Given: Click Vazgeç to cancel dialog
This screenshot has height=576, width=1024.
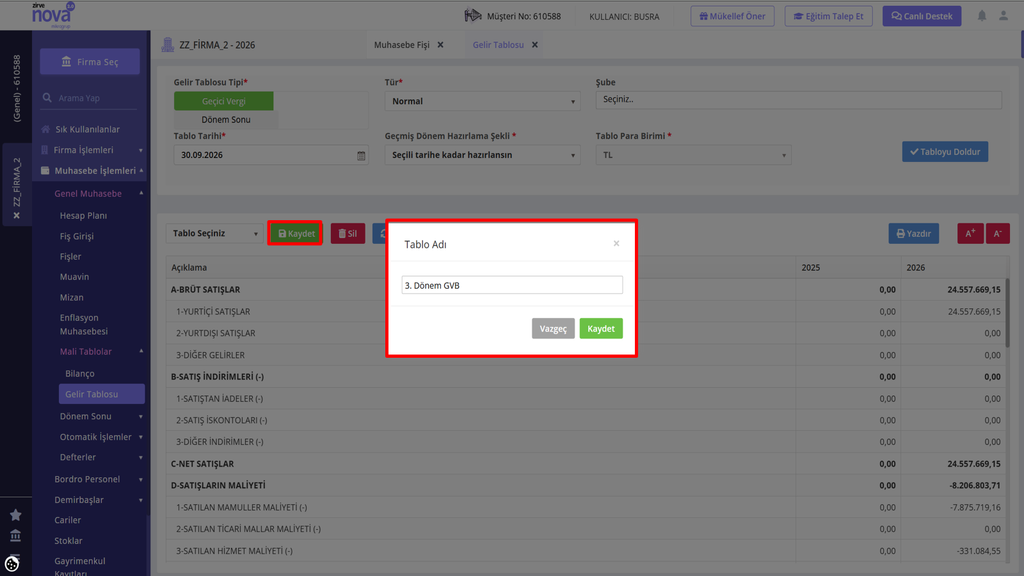Looking at the screenshot, I should pyautogui.click(x=553, y=328).
